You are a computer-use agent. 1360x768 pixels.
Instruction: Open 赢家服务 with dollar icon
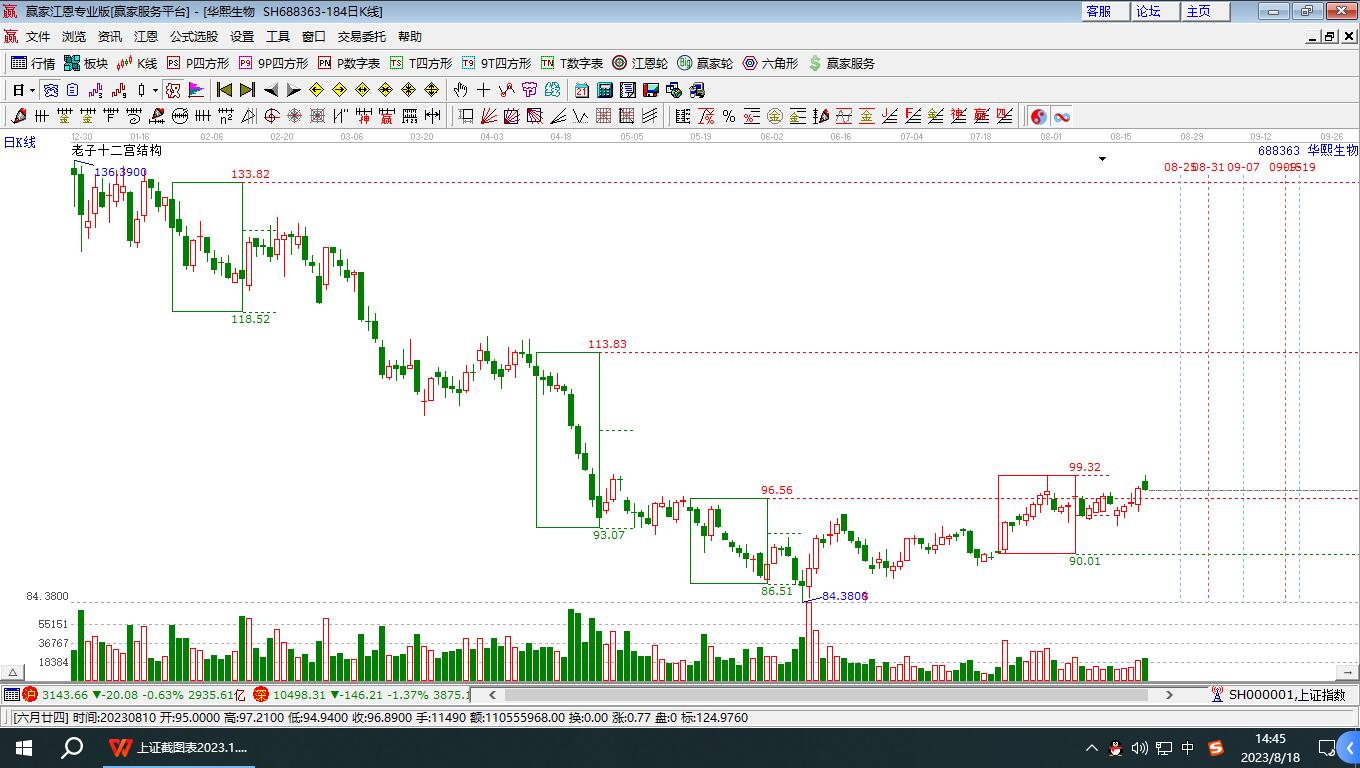pos(841,63)
